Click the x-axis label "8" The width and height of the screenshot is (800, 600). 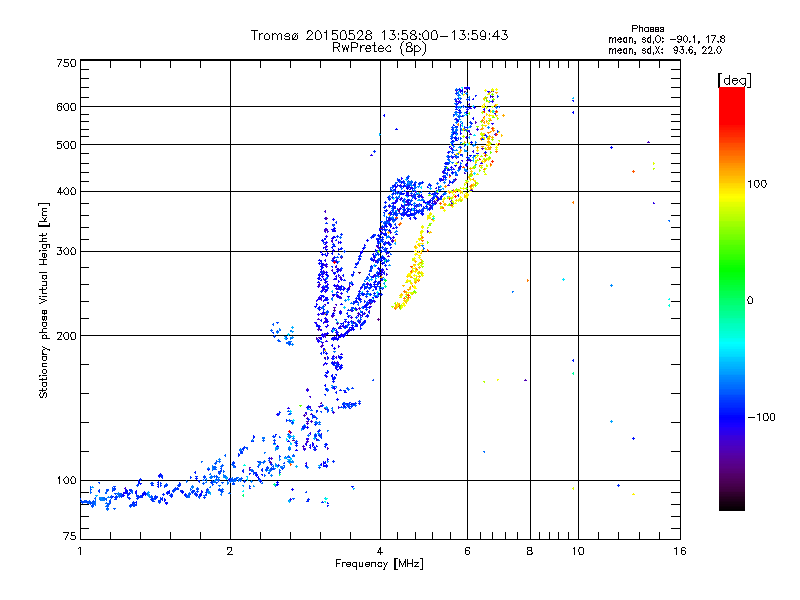530,551
